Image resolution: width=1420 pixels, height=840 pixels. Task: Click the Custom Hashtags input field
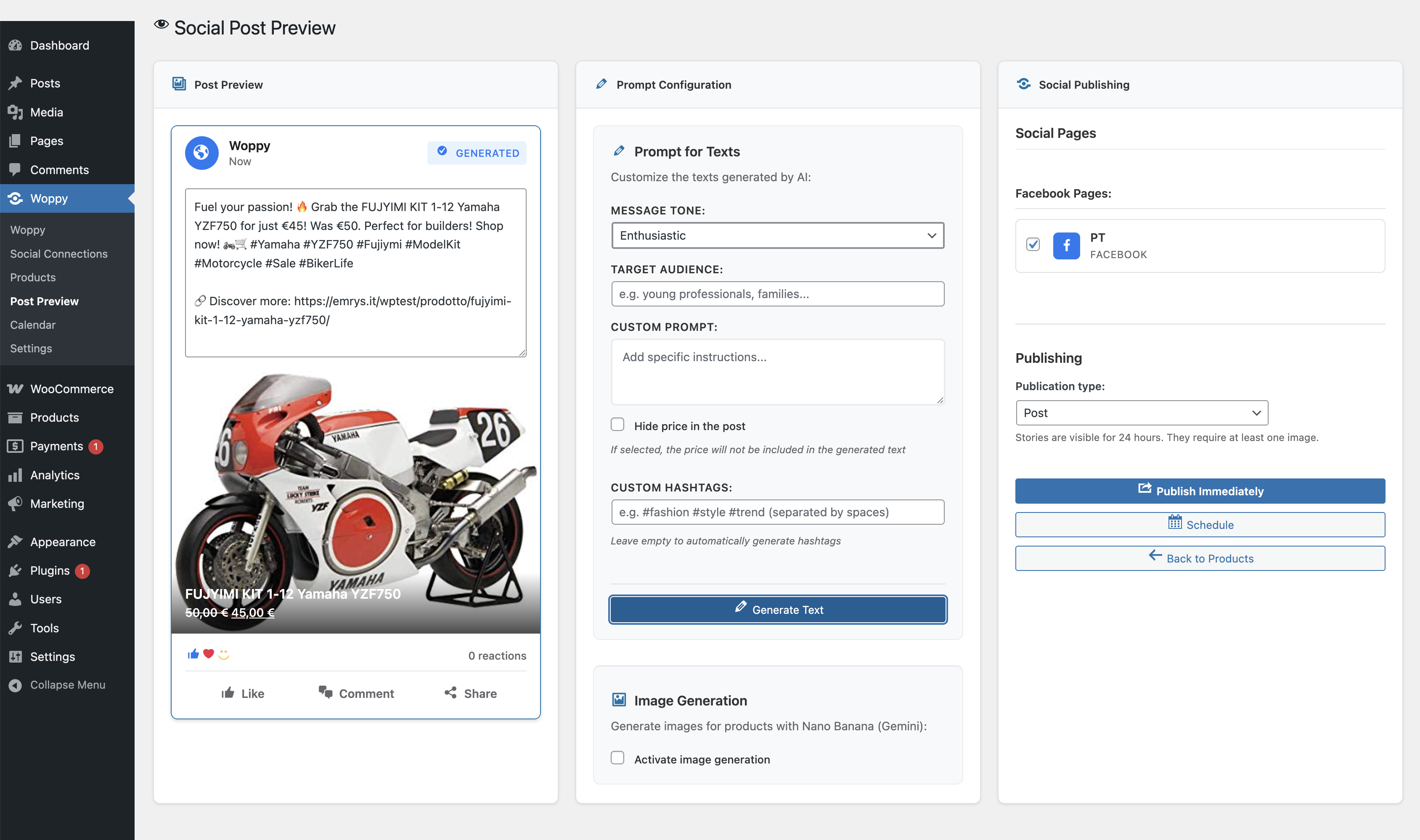click(x=777, y=512)
